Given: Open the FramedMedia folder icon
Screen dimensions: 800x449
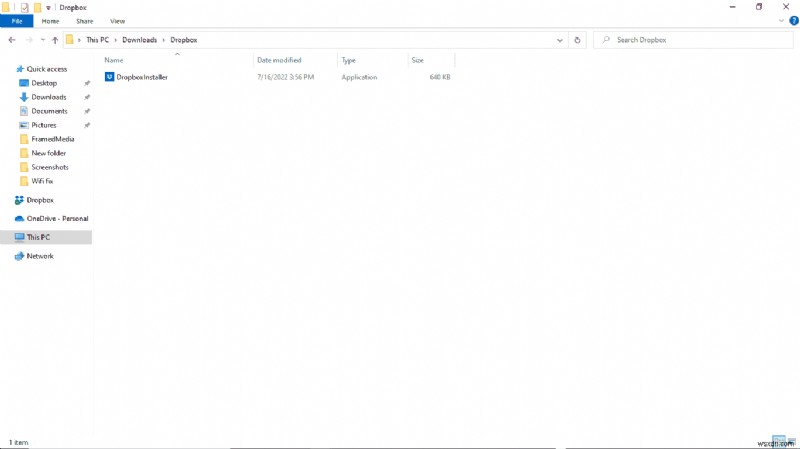Looking at the screenshot, I should pos(23,139).
